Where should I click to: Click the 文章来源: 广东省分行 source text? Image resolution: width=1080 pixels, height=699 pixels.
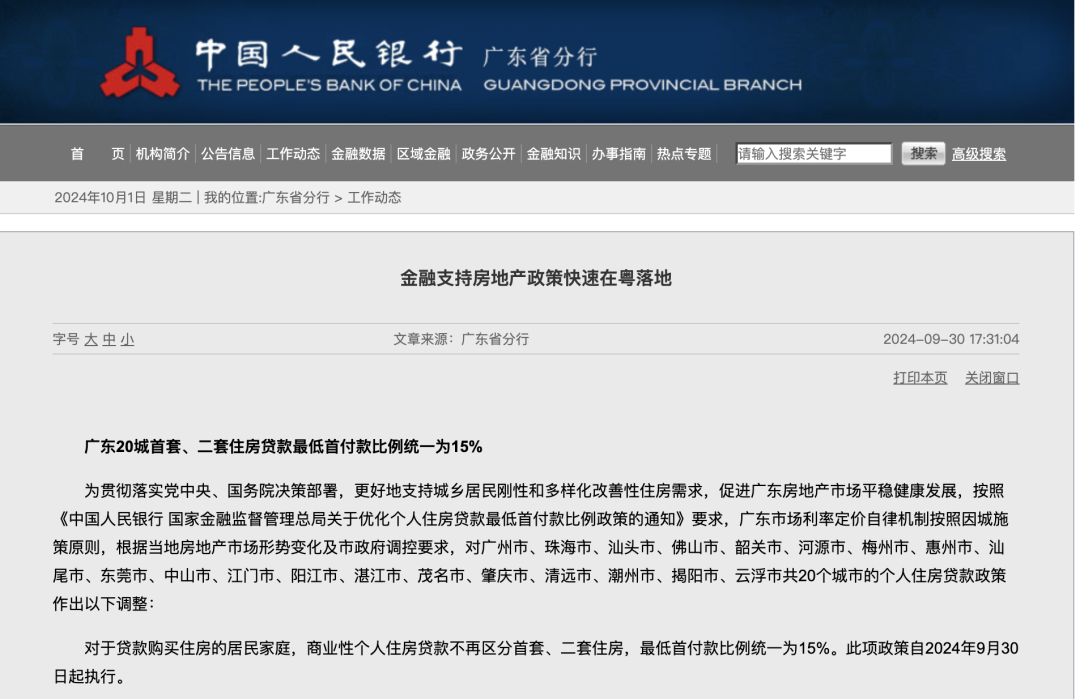[x=461, y=339]
